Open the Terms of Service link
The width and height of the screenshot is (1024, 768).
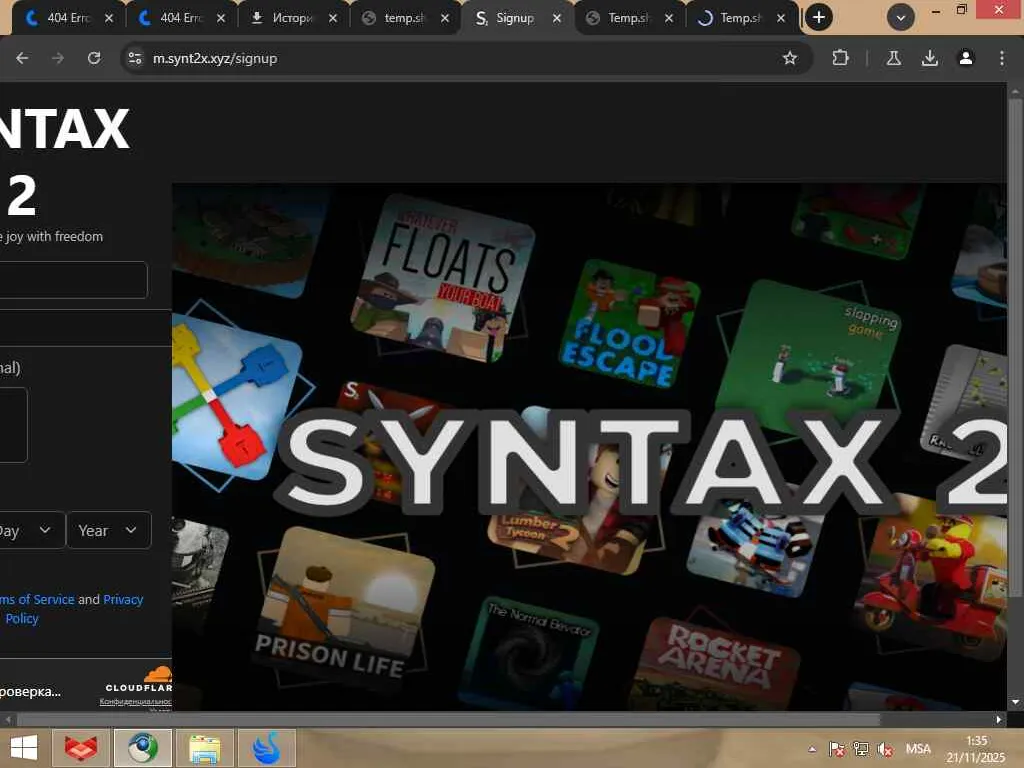[x=38, y=599]
